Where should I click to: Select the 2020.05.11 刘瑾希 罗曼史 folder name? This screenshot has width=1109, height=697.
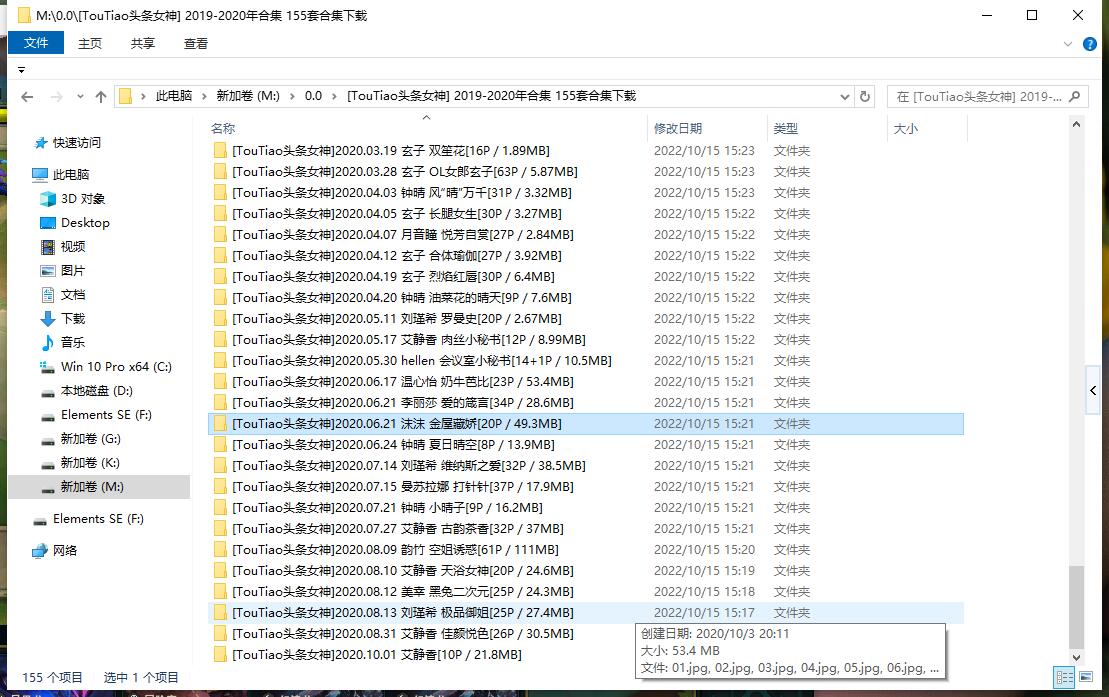click(397, 318)
